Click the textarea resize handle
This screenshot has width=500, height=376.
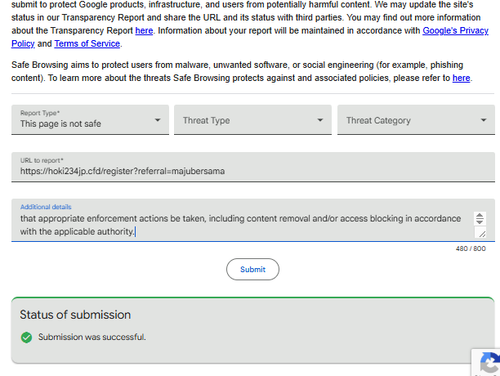coord(482,233)
